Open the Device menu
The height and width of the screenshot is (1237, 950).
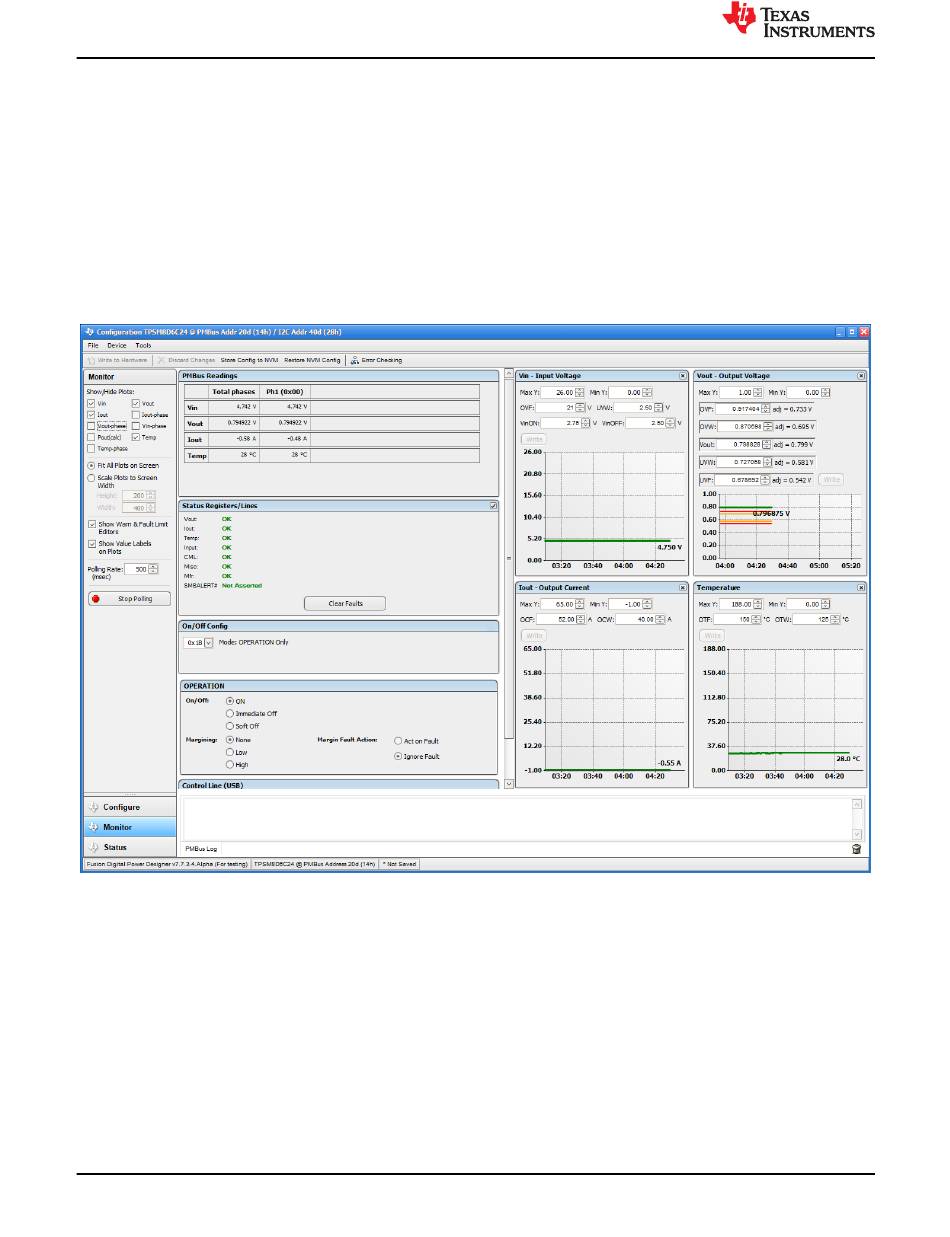tap(117, 345)
